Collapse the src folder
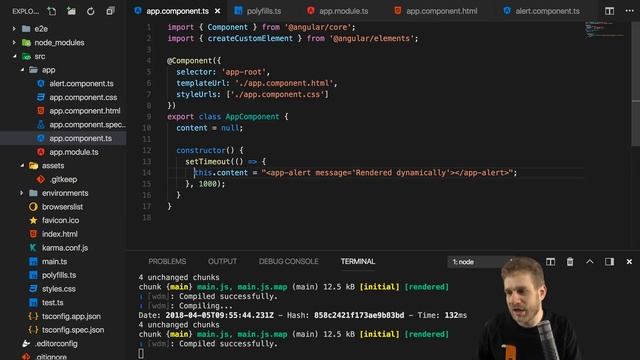640x360 pixels. (14, 56)
